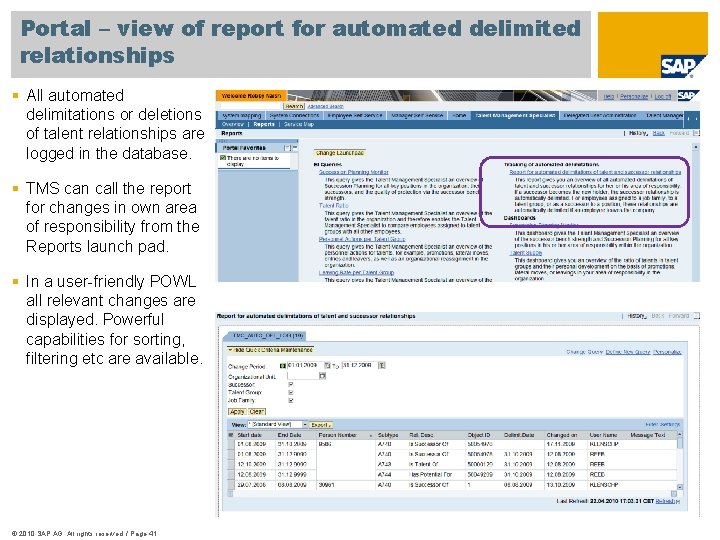Click the Delimit.Date column header

point(519,435)
